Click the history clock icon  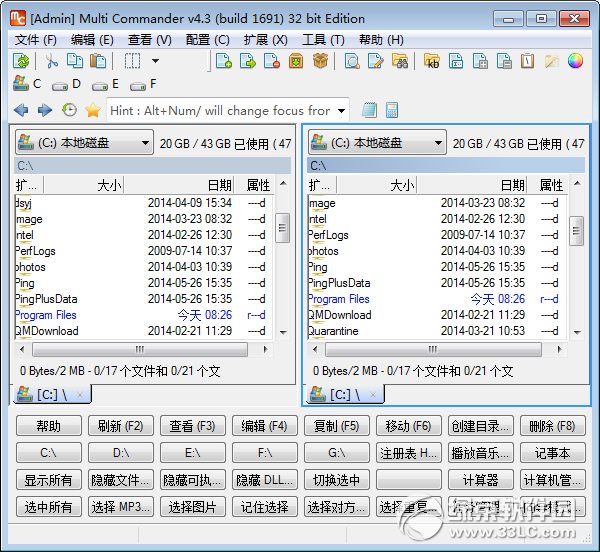point(69,111)
